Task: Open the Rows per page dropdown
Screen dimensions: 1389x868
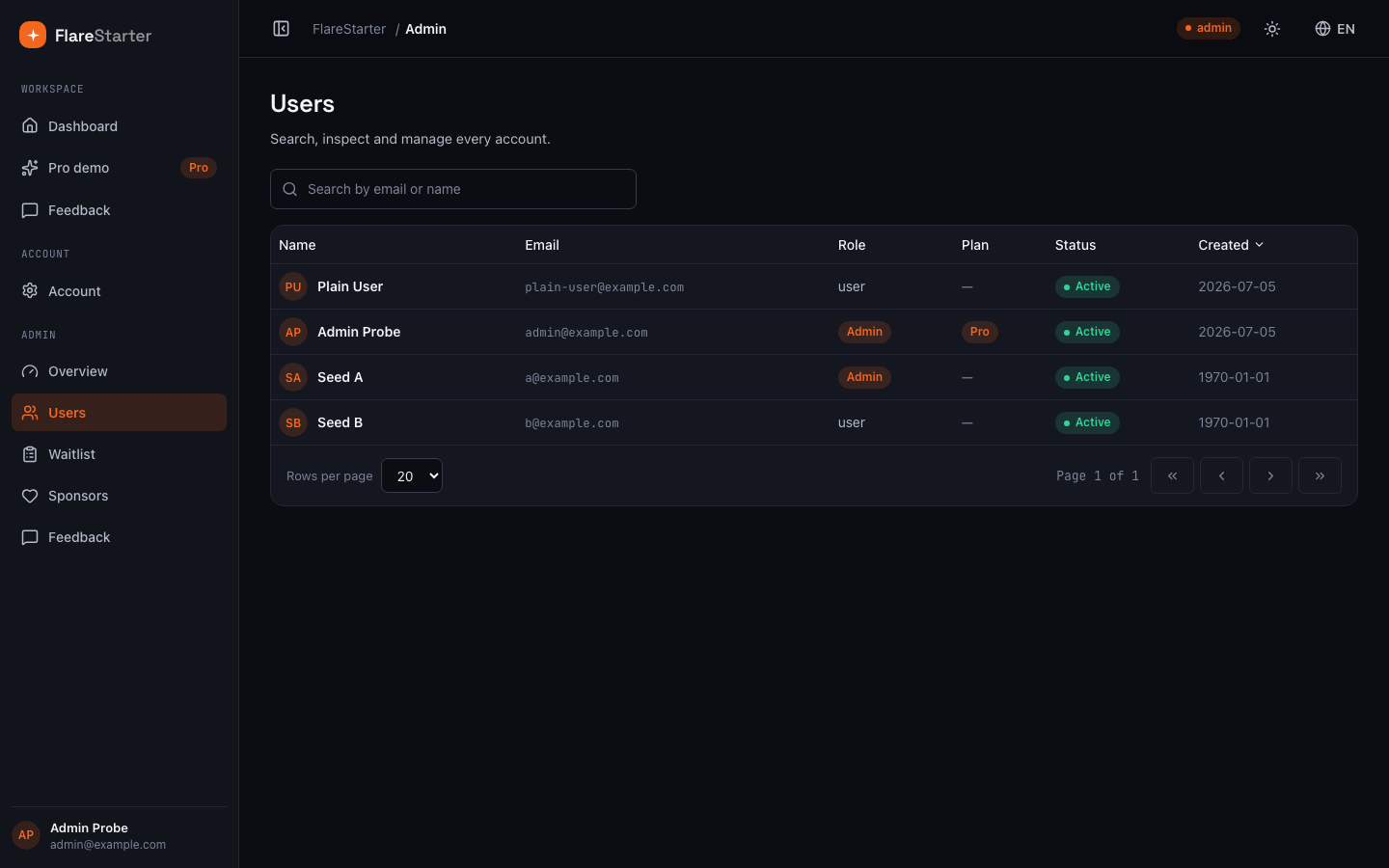Action: coord(412,475)
